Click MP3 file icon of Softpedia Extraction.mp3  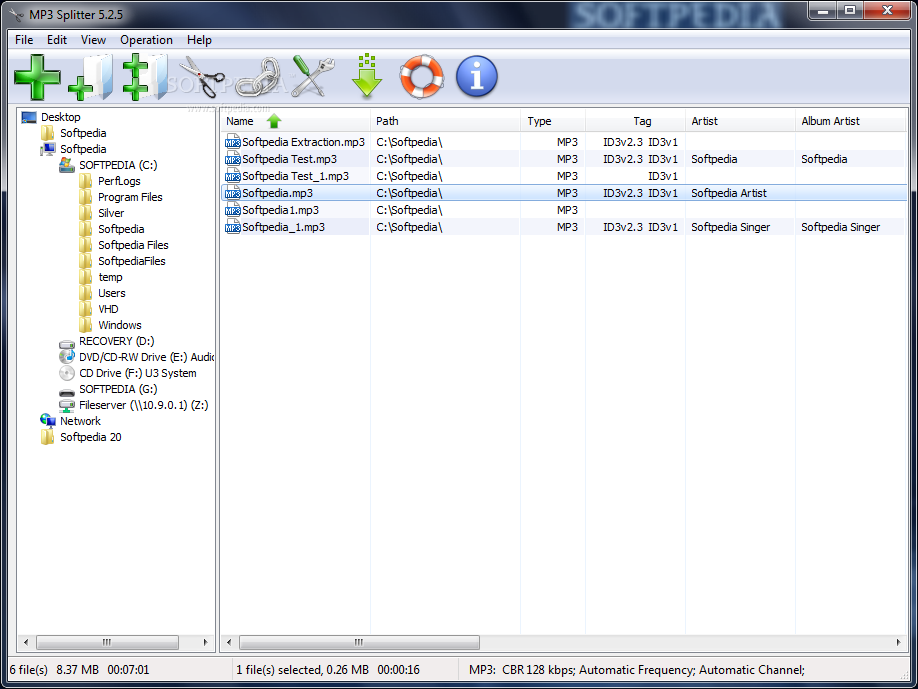tap(232, 142)
